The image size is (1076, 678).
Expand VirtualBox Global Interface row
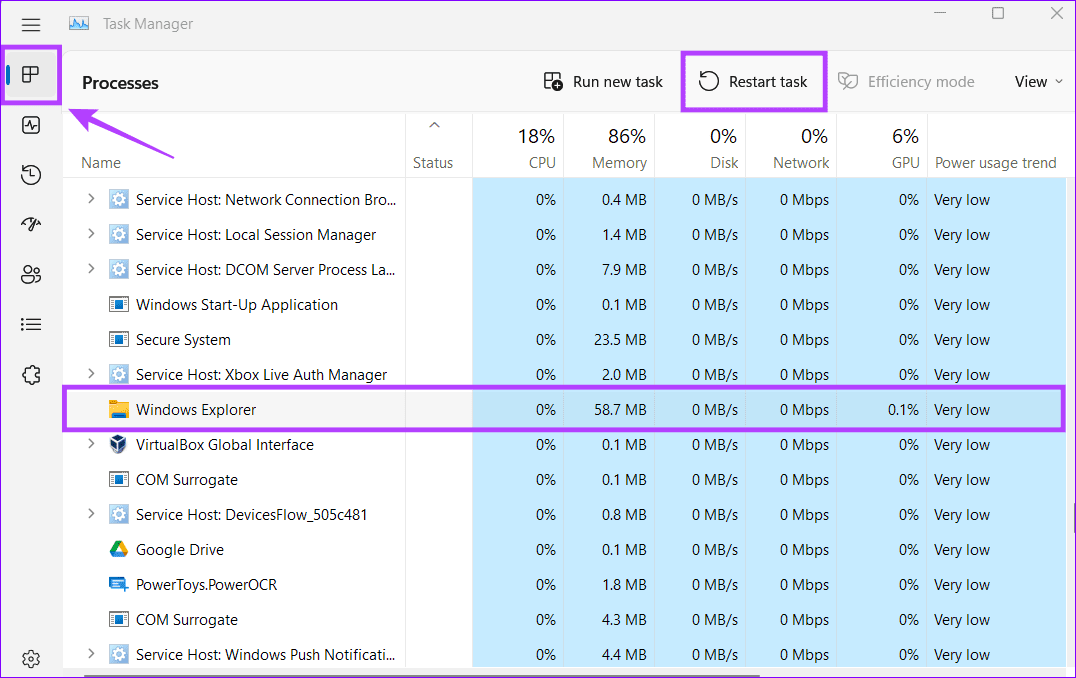[91, 444]
